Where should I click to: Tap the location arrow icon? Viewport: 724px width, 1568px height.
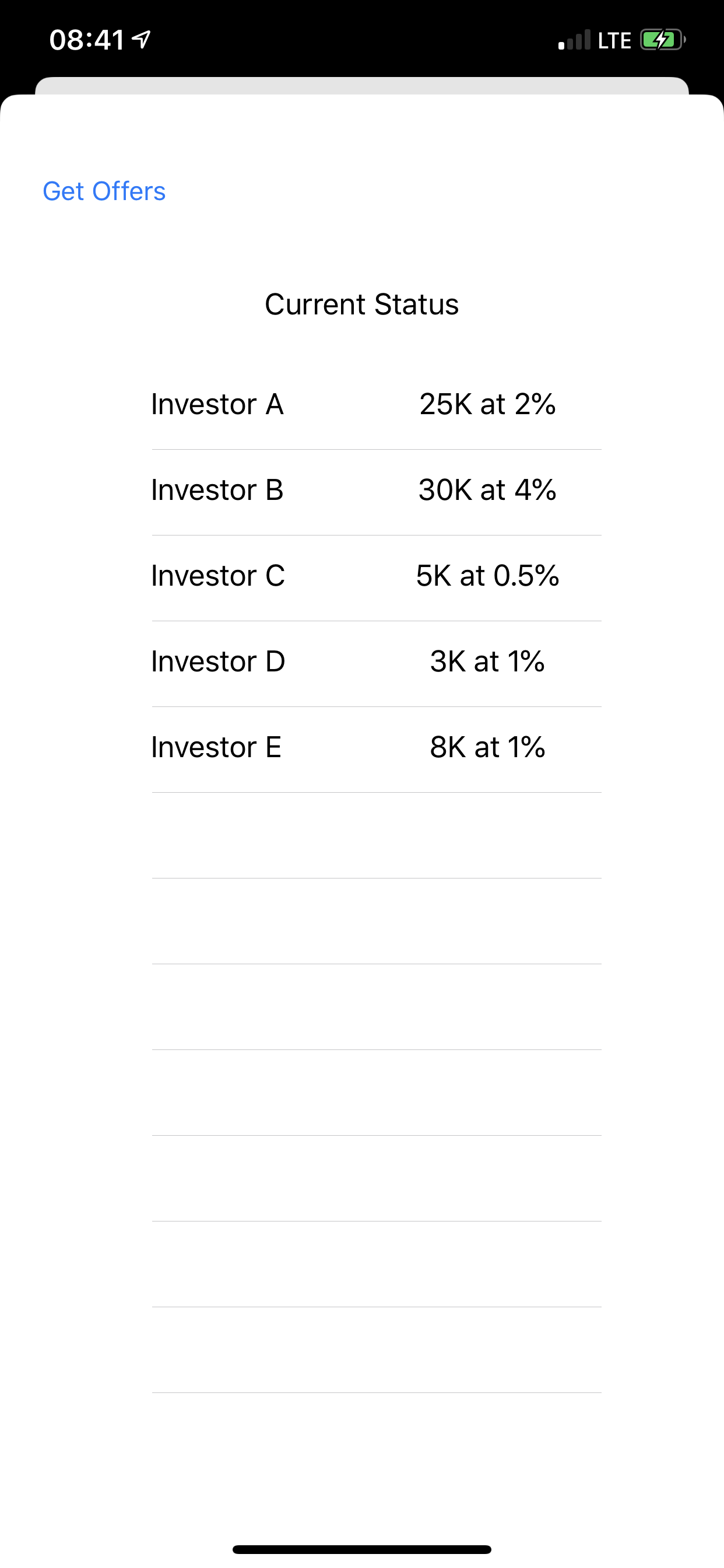141,40
